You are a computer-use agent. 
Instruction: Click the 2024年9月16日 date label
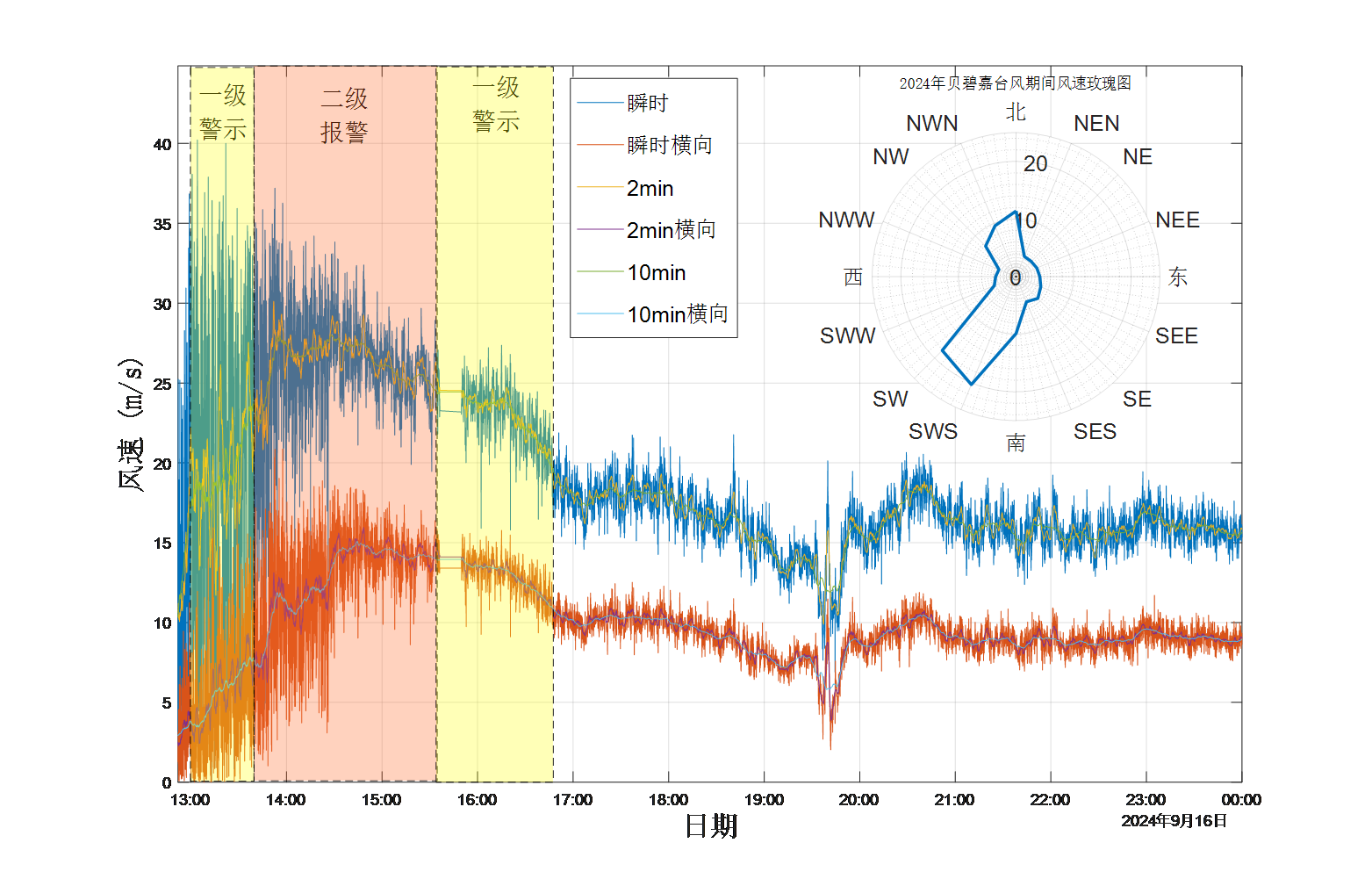1174,821
